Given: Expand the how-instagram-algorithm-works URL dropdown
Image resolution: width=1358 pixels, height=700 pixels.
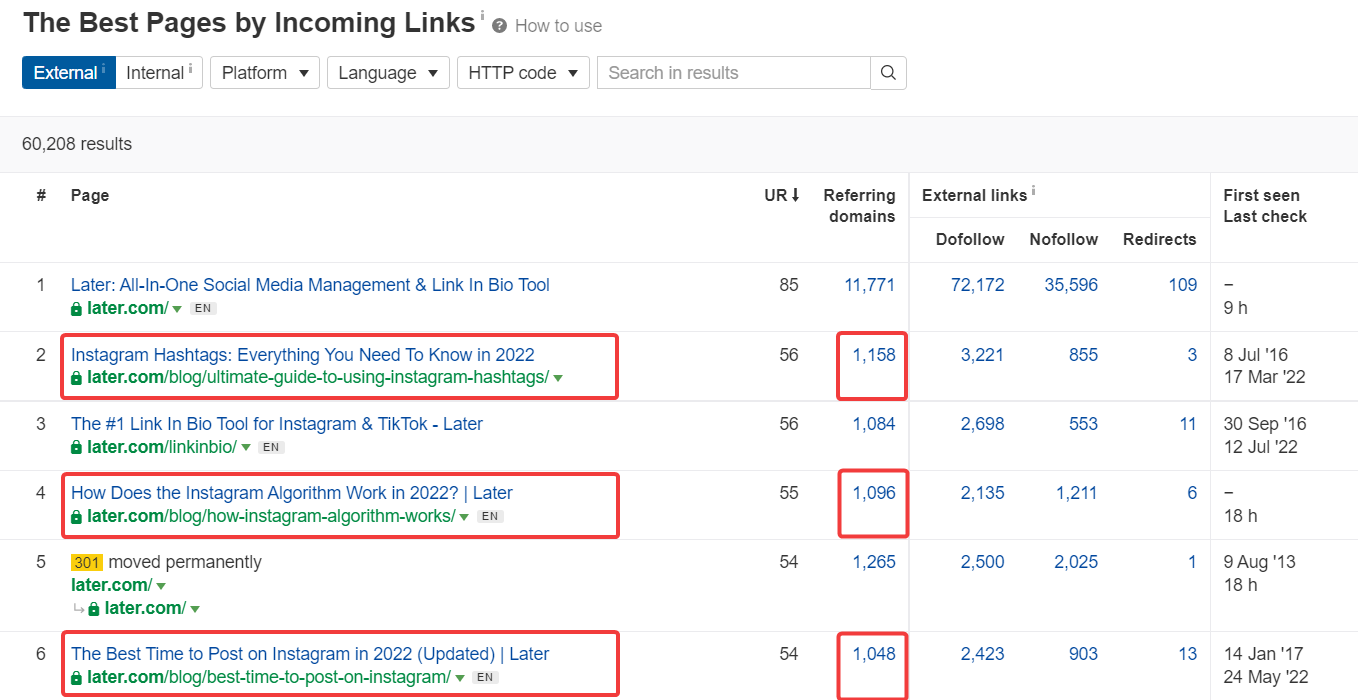Looking at the screenshot, I should click(465, 517).
